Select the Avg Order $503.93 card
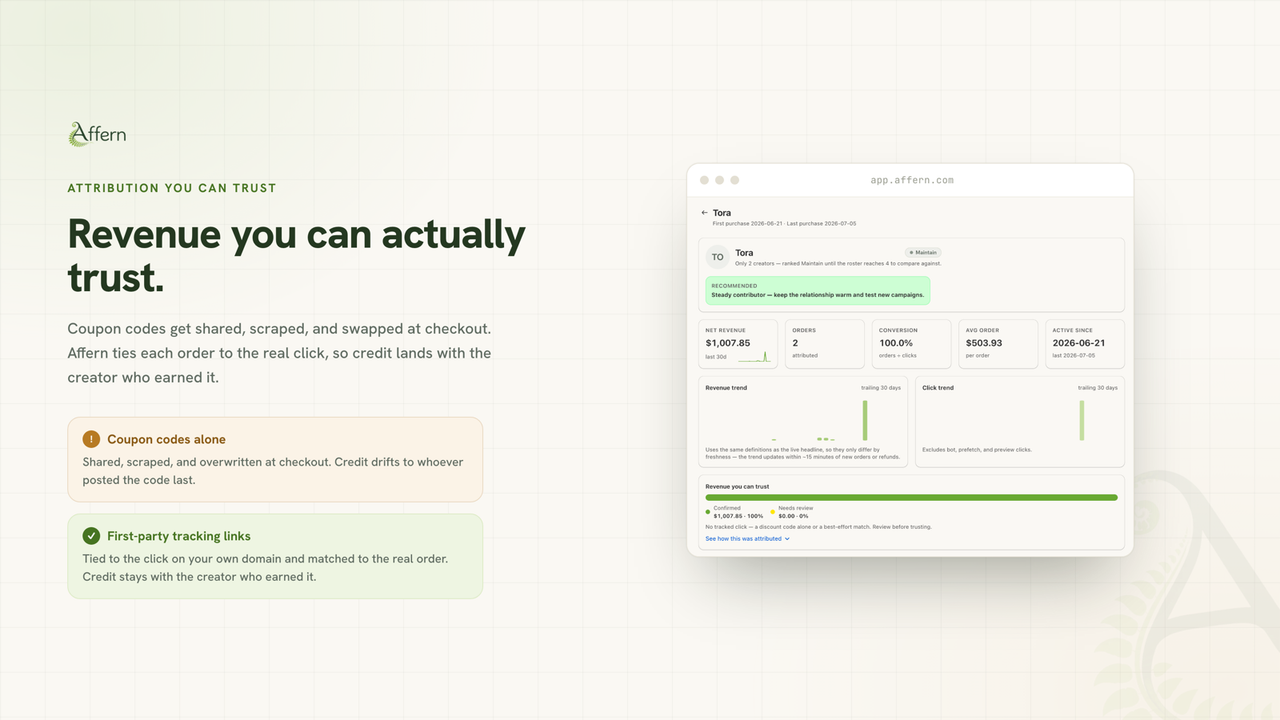Viewport: 1280px width, 720px height. (x=998, y=344)
